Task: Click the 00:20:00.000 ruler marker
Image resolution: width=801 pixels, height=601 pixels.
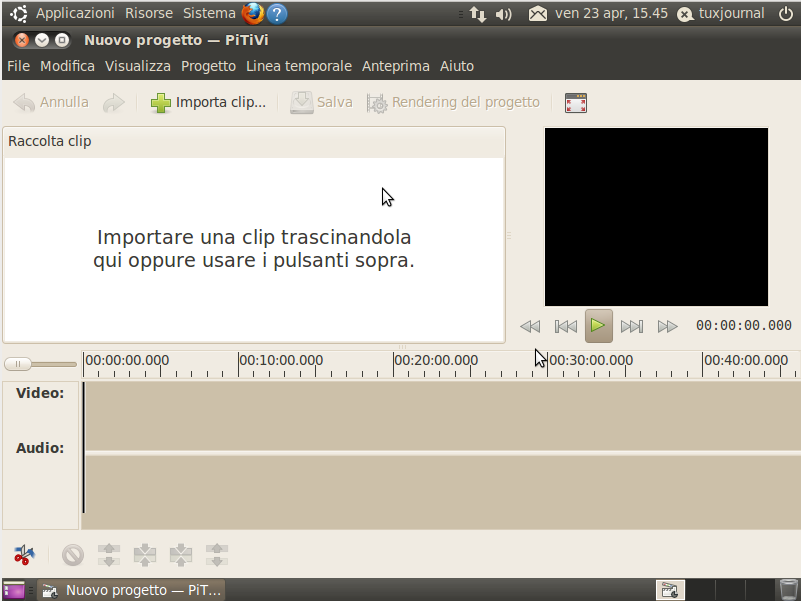Action: (x=436, y=360)
